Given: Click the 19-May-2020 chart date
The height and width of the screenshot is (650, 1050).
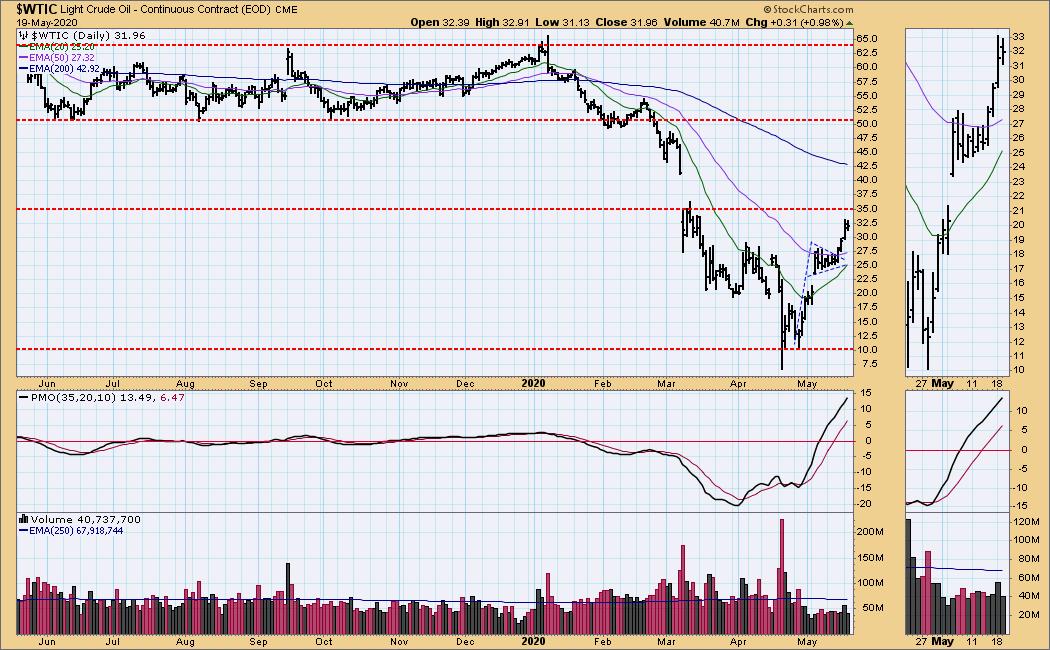Looking at the screenshot, I should click(x=48, y=22).
